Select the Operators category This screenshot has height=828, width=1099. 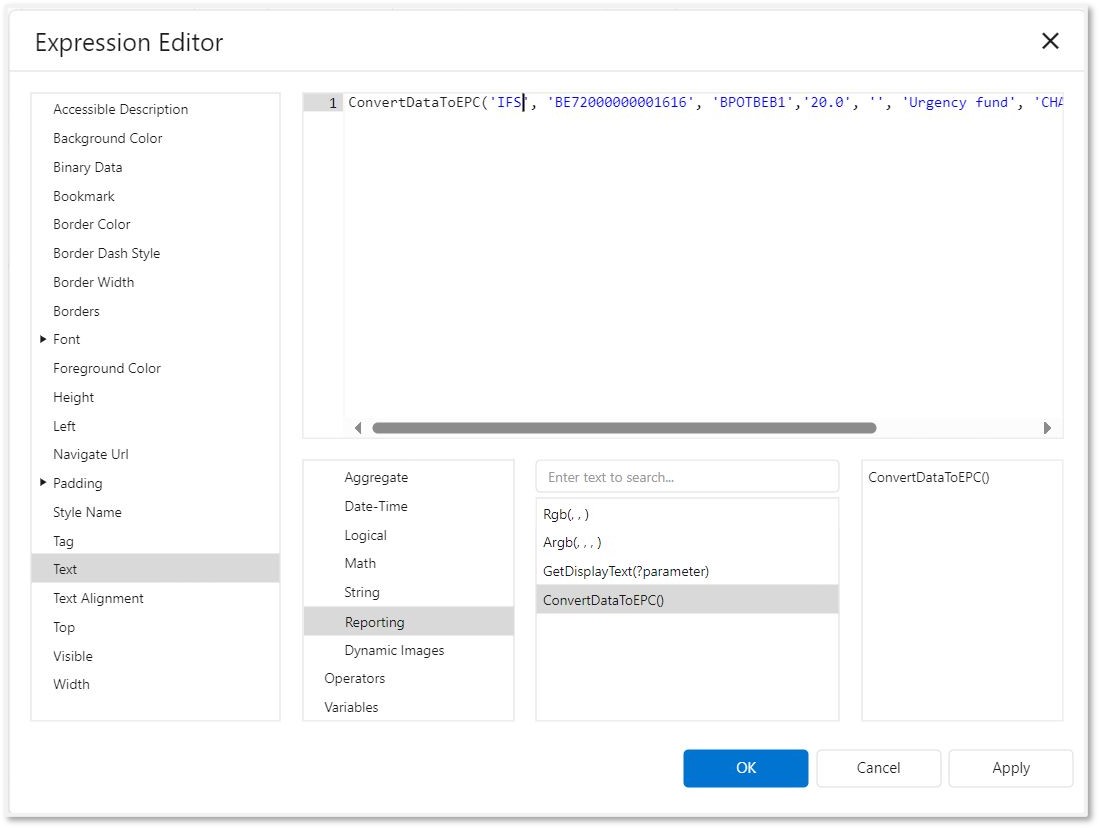[x=354, y=679]
